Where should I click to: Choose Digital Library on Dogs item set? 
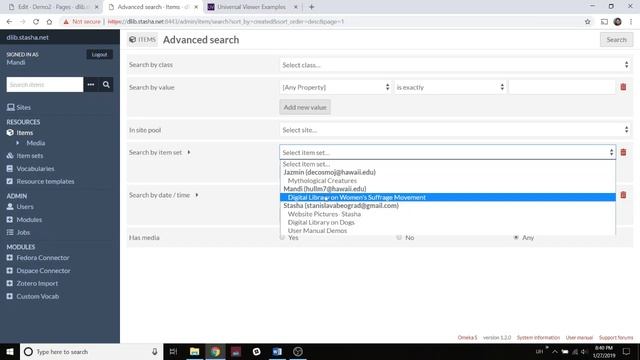(x=448, y=222)
